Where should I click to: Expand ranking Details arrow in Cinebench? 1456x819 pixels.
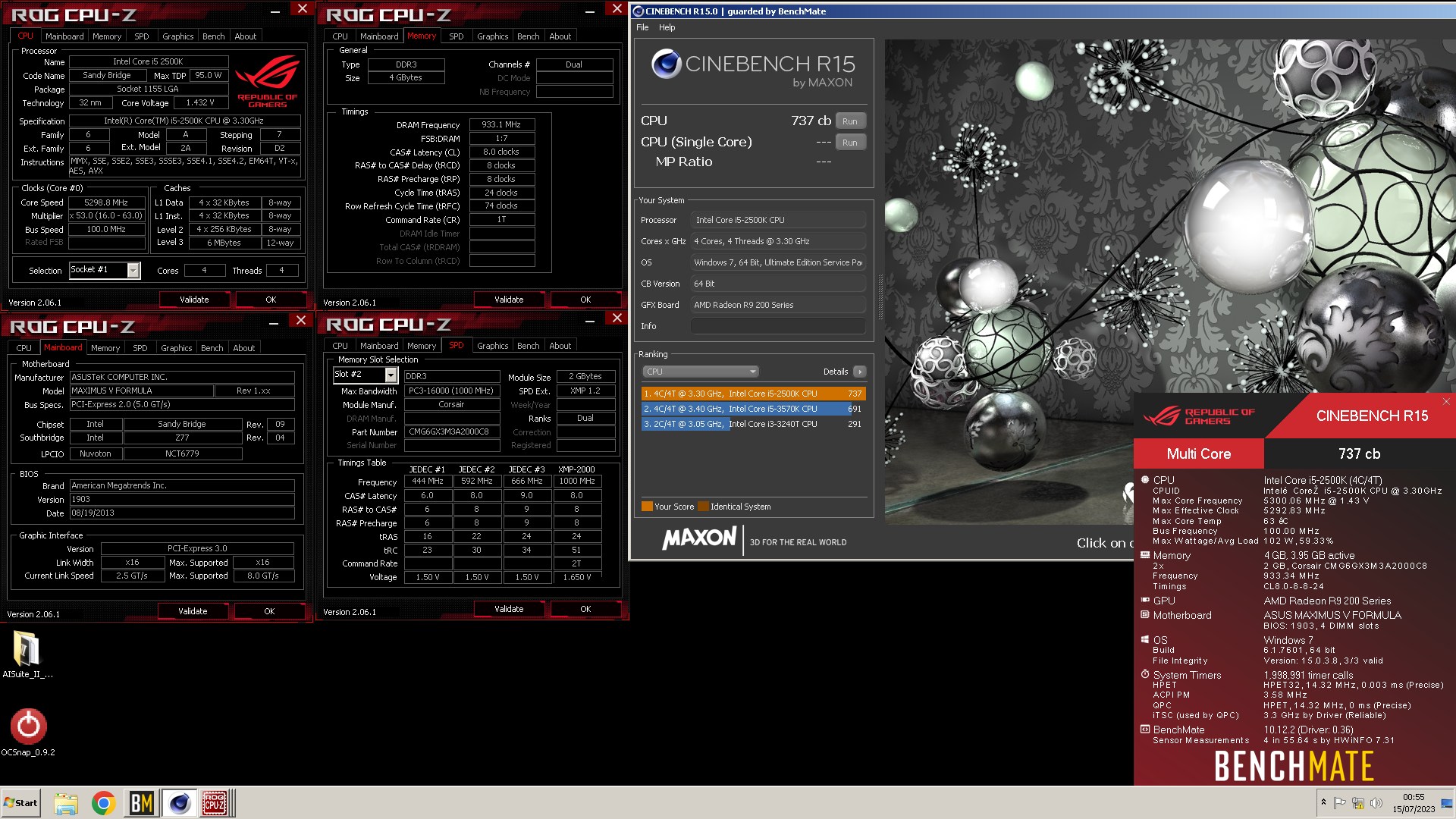859,372
